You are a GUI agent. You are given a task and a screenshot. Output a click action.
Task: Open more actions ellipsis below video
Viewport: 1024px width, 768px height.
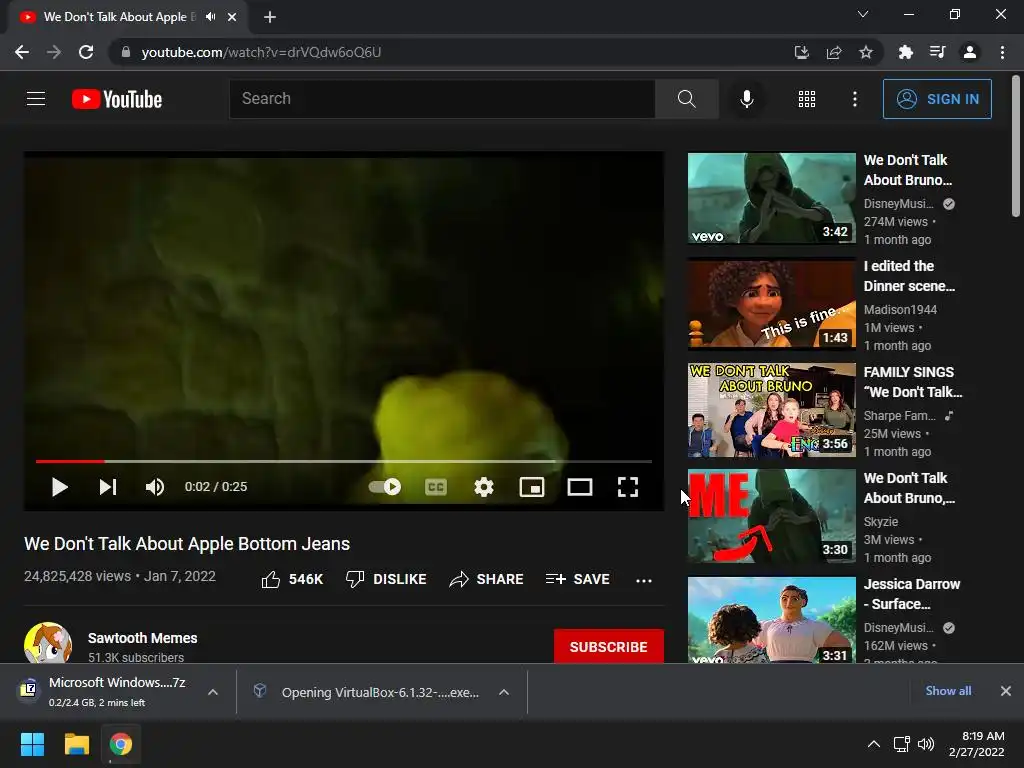[644, 580]
